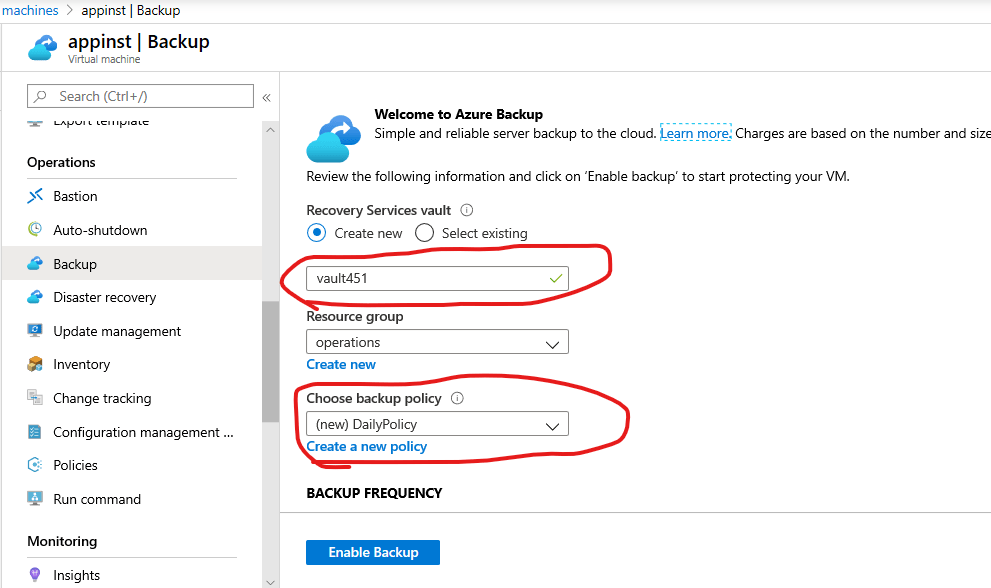Click the Inventory box icon

point(35,364)
